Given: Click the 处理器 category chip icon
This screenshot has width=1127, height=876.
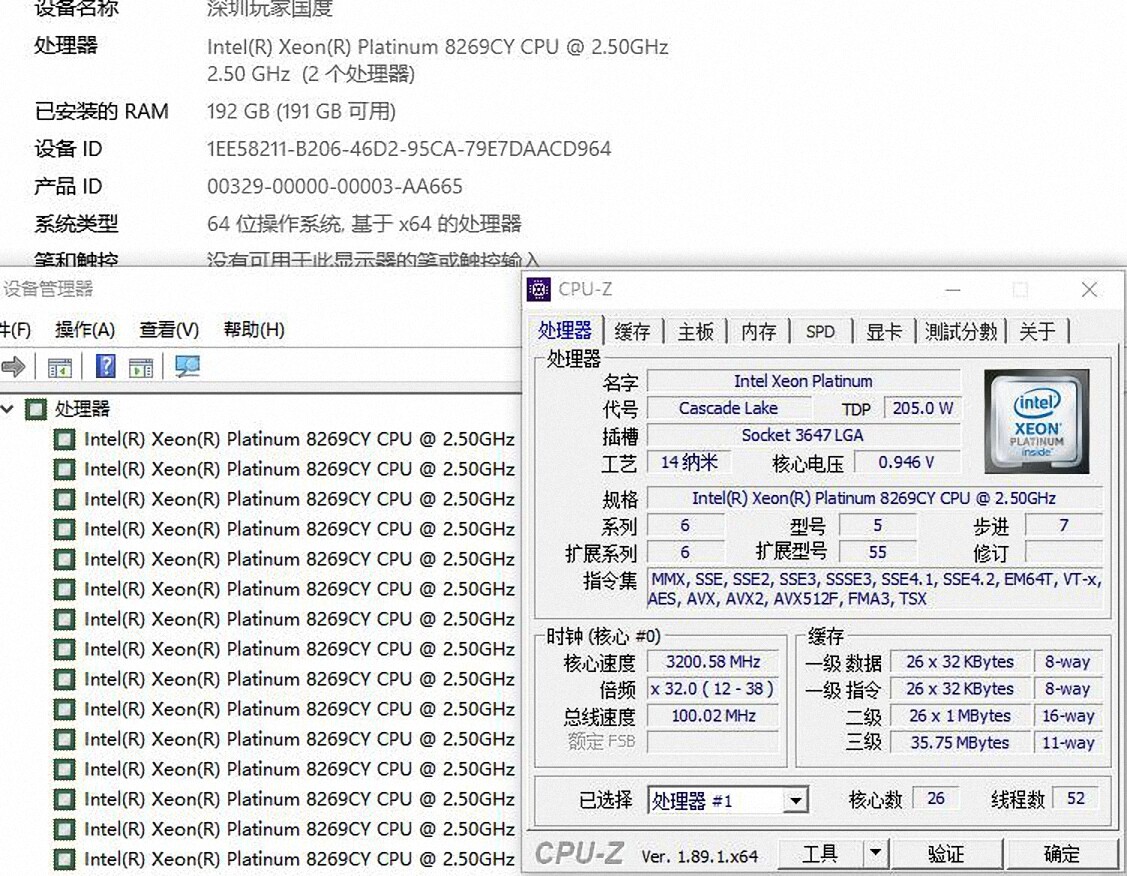Looking at the screenshot, I should (x=36, y=409).
